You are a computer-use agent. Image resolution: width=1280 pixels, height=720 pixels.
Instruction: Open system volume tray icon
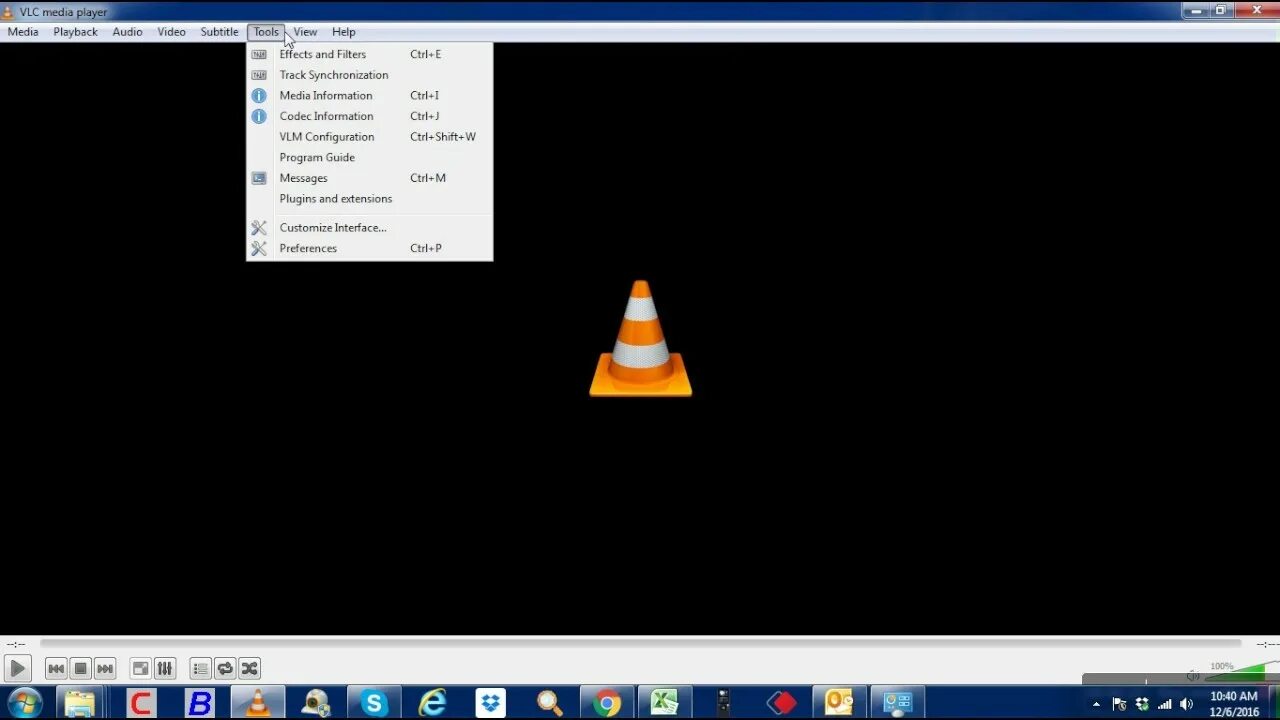click(x=1186, y=704)
